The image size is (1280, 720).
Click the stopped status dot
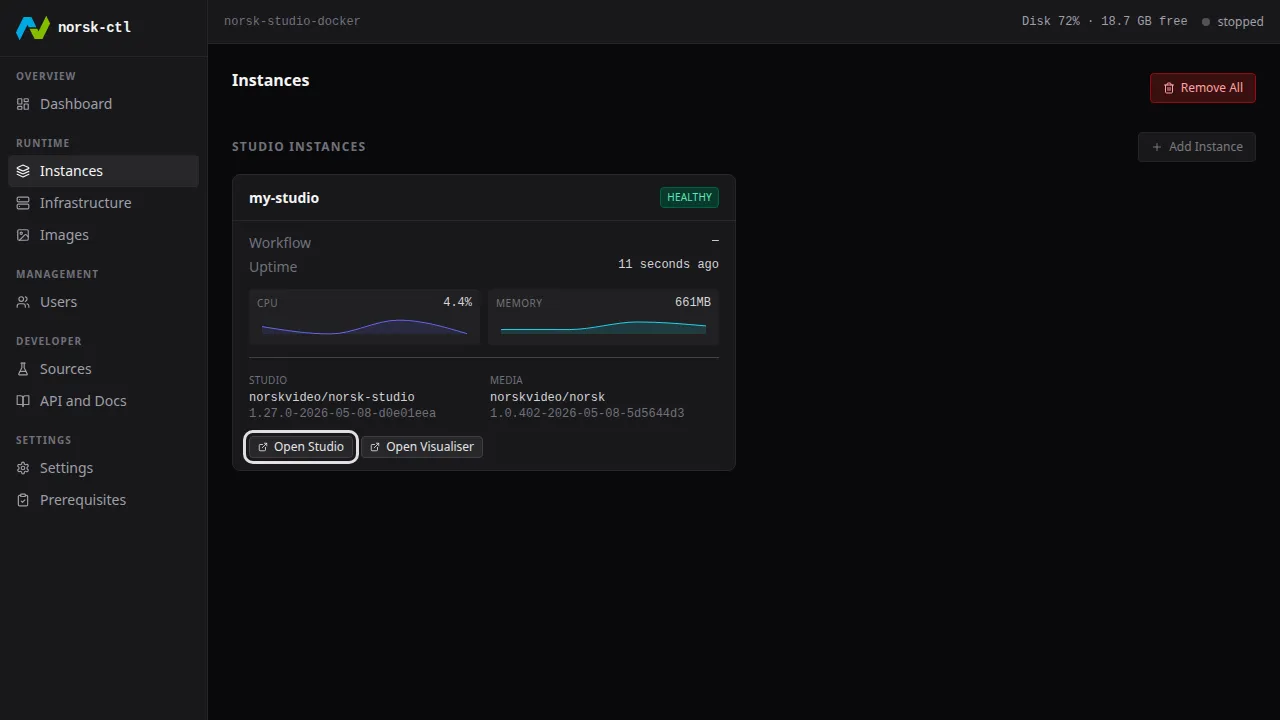pyautogui.click(x=1206, y=22)
